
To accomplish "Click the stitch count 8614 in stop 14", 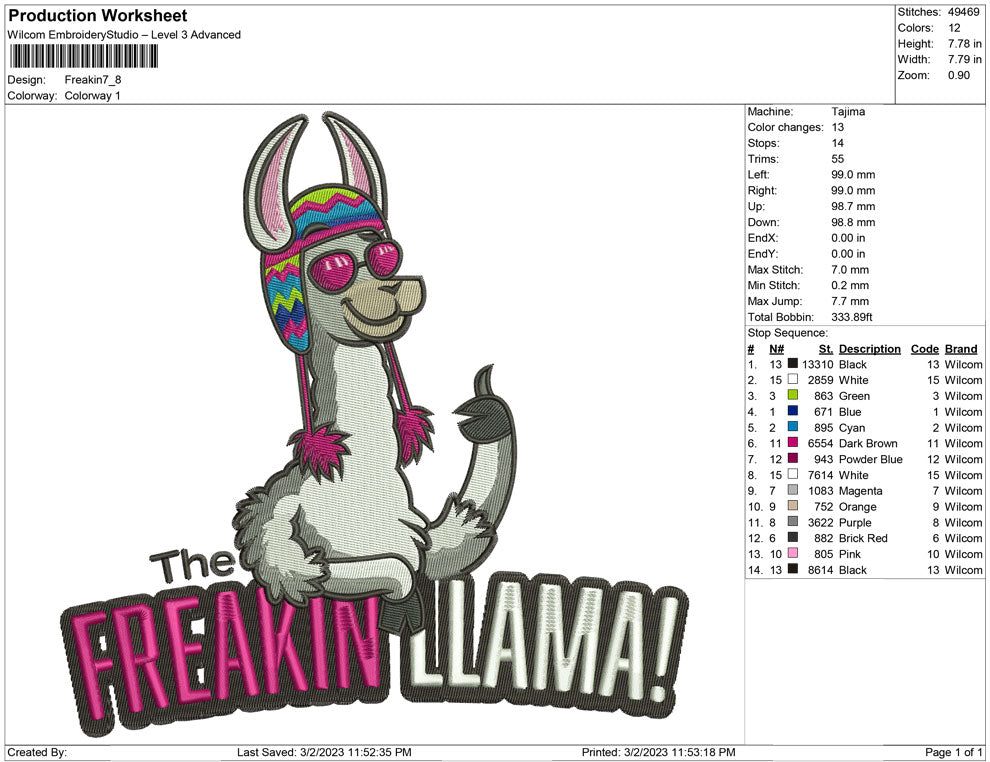I will pos(821,569).
